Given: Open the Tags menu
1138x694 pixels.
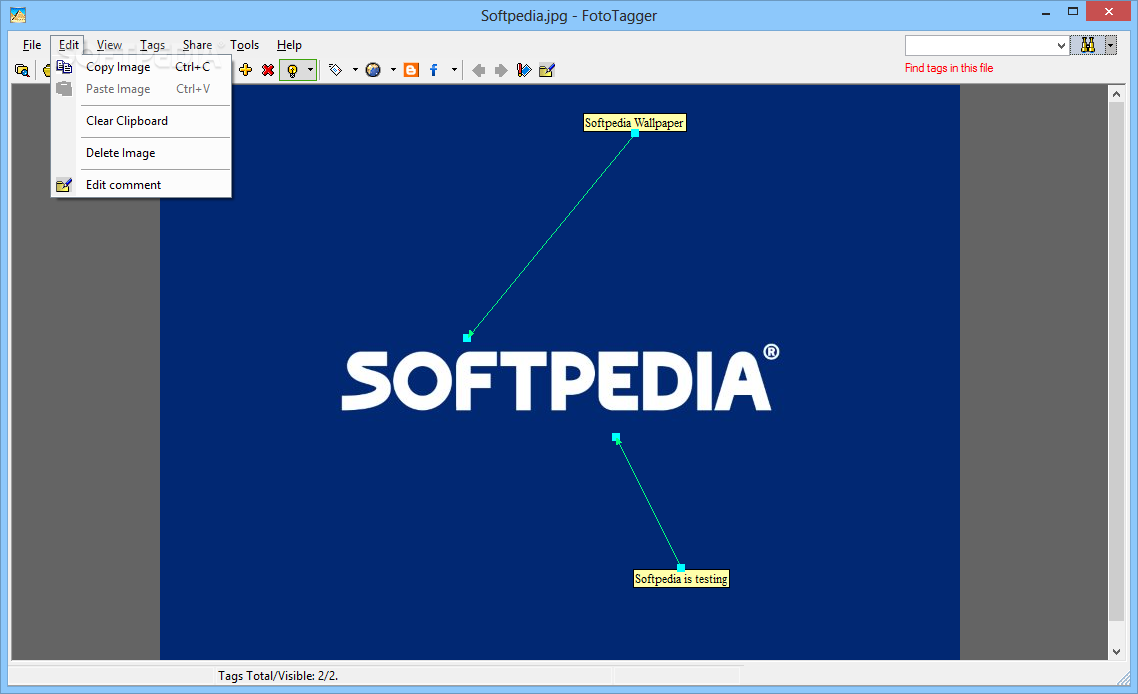Looking at the screenshot, I should pyautogui.click(x=152, y=45).
